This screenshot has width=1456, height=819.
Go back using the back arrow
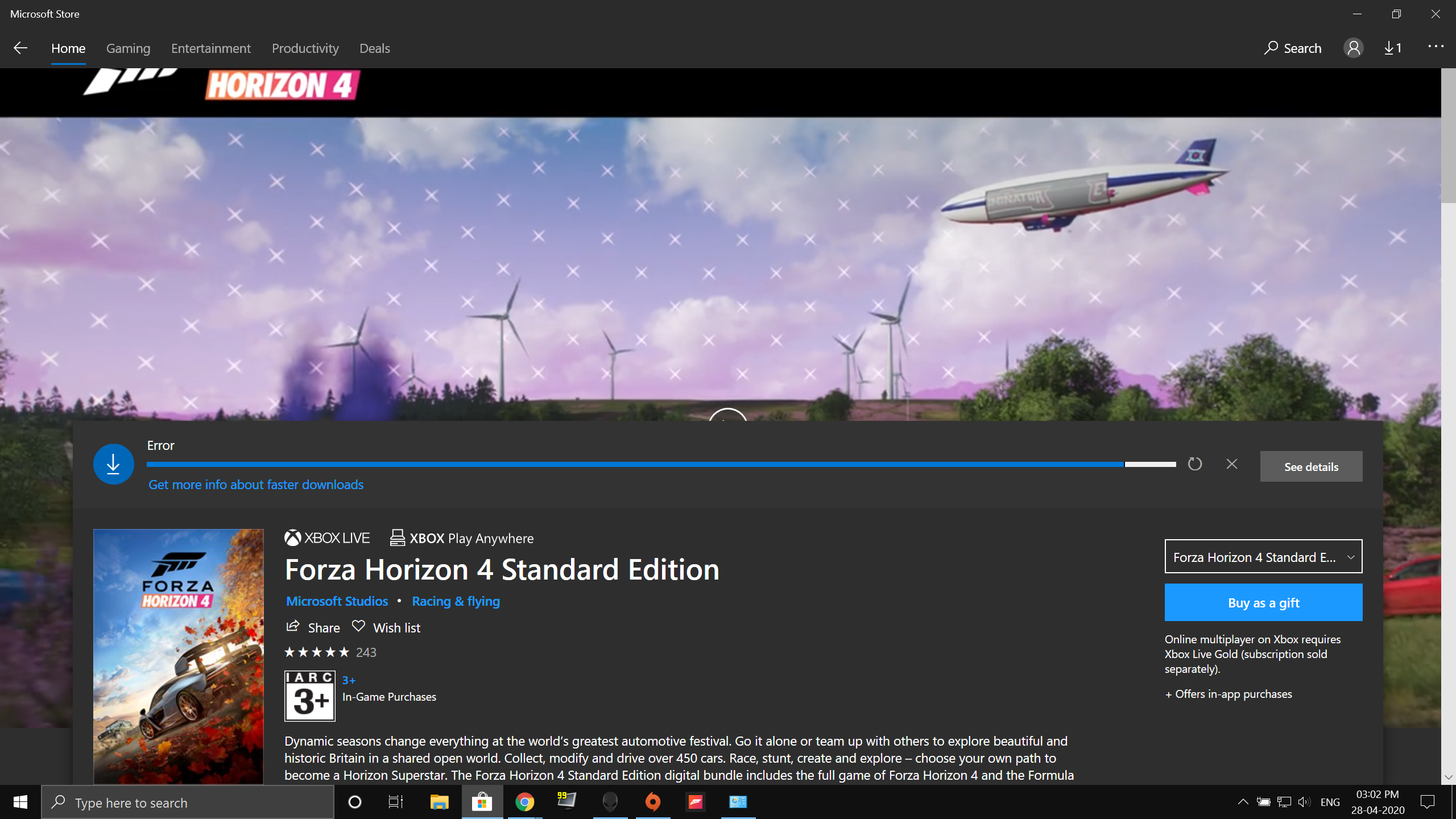(x=20, y=48)
